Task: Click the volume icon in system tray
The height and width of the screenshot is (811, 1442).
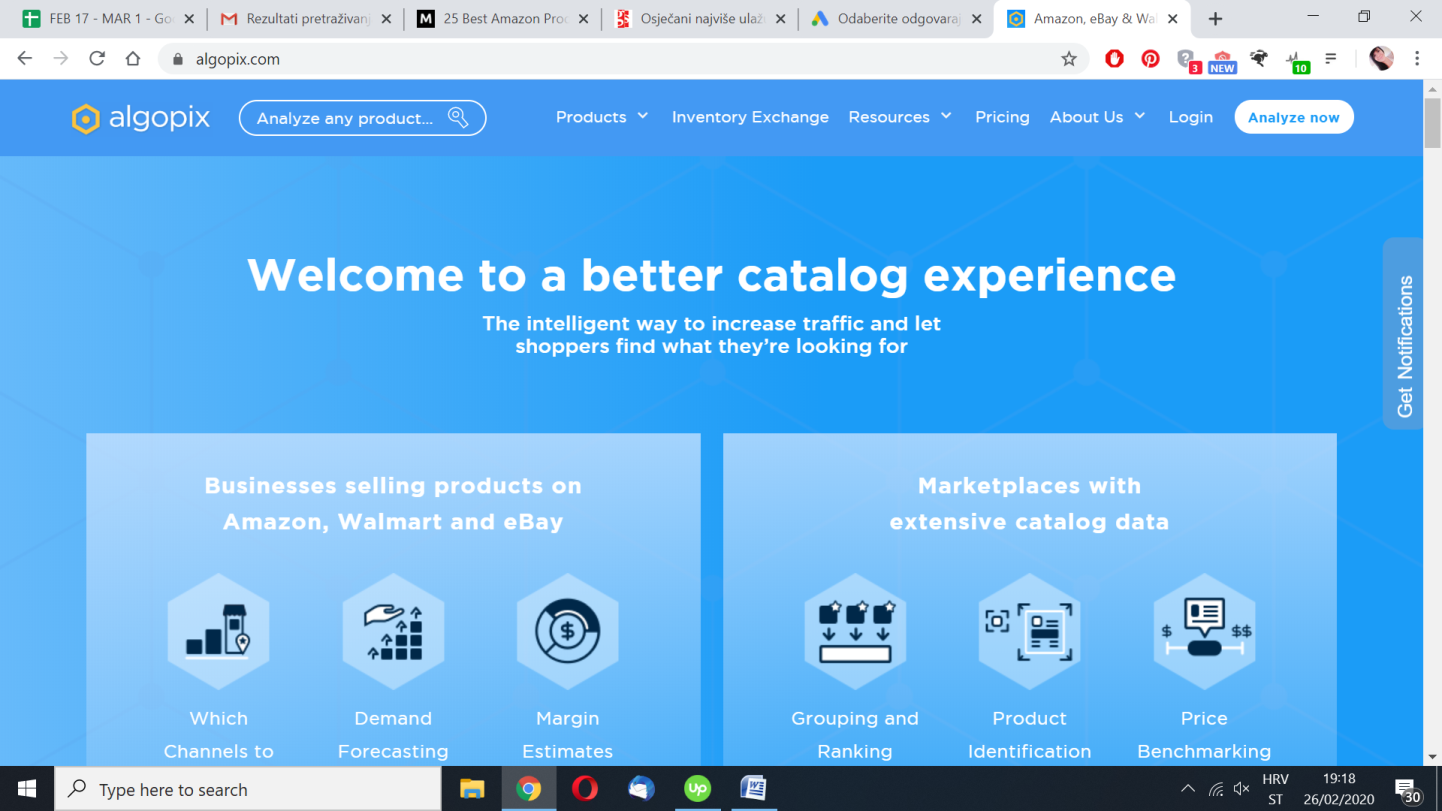Action: pos(1242,789)
